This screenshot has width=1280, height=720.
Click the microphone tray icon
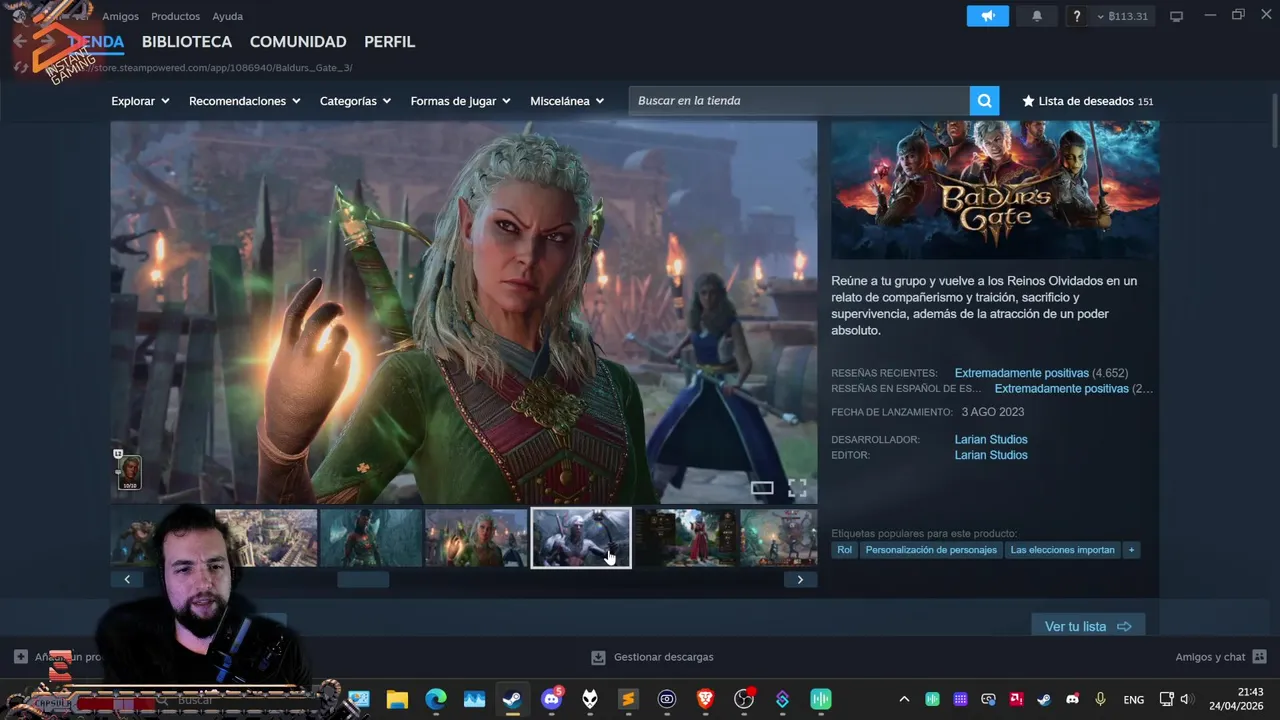(x=1100, y=699)
